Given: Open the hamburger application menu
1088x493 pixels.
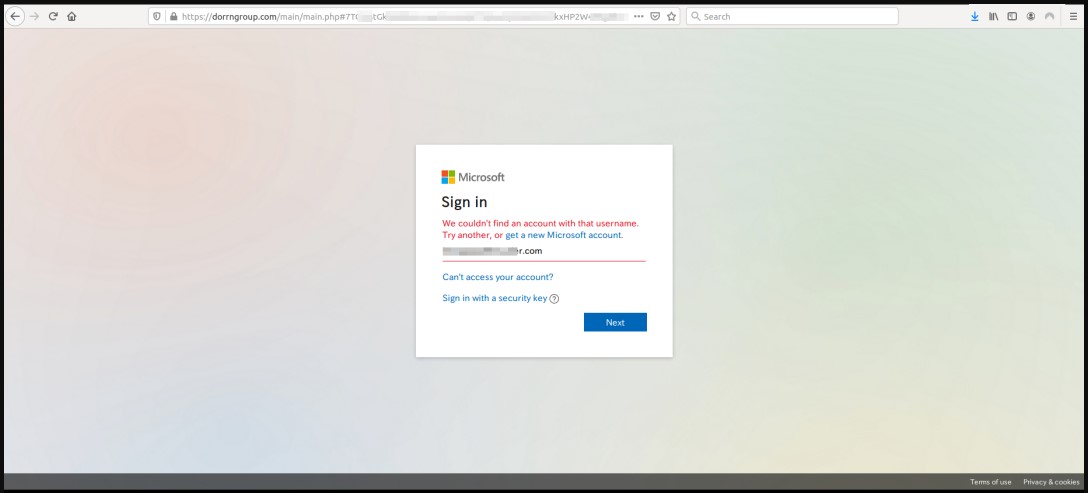Looking at the screenshot, I should point(1073,16).
